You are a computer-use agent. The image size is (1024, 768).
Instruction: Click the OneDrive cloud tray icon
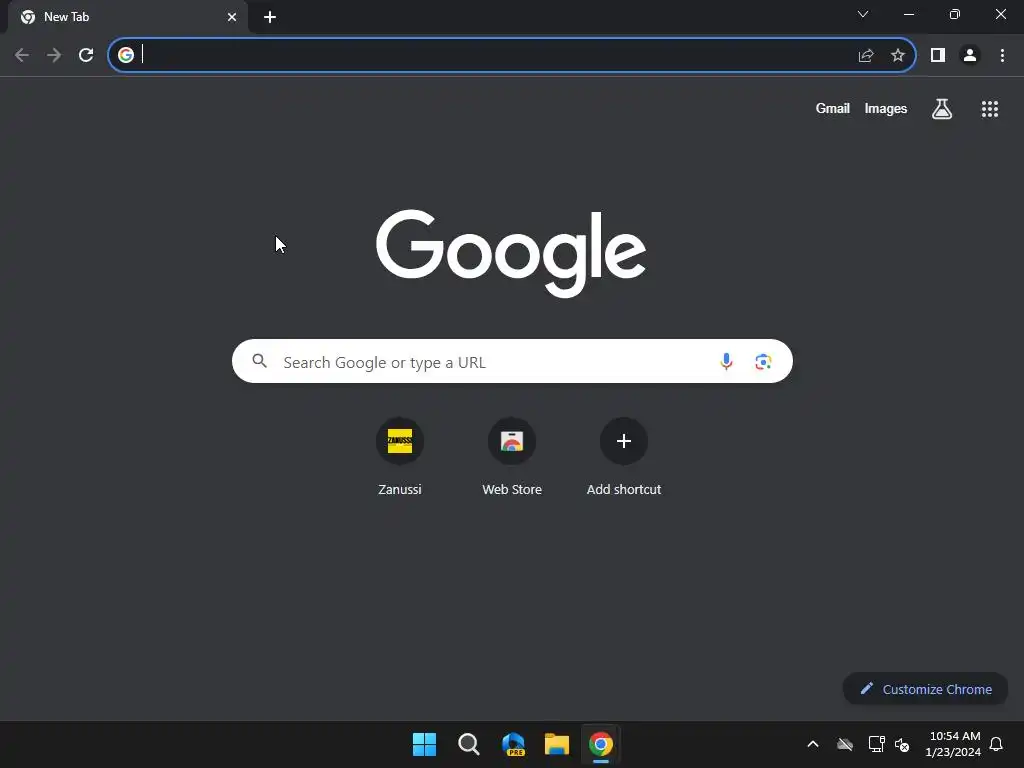click(x=845, y=744)
